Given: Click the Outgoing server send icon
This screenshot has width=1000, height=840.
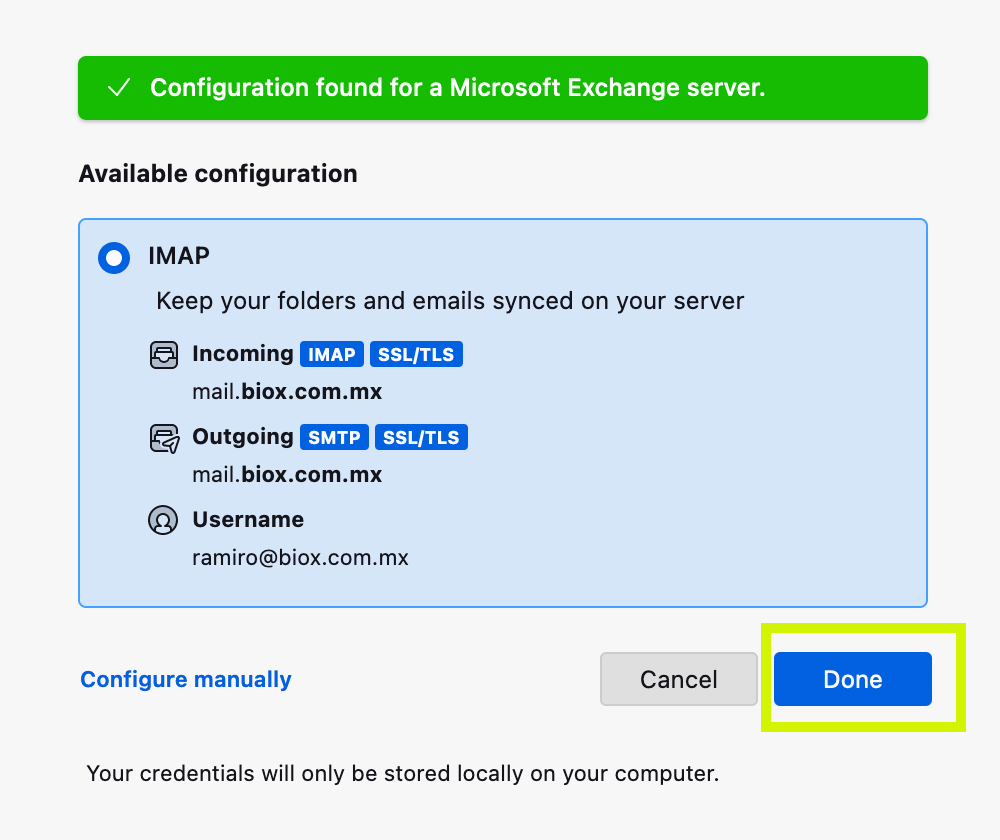Looking at the screenshot, I should [x=163, y=438].
